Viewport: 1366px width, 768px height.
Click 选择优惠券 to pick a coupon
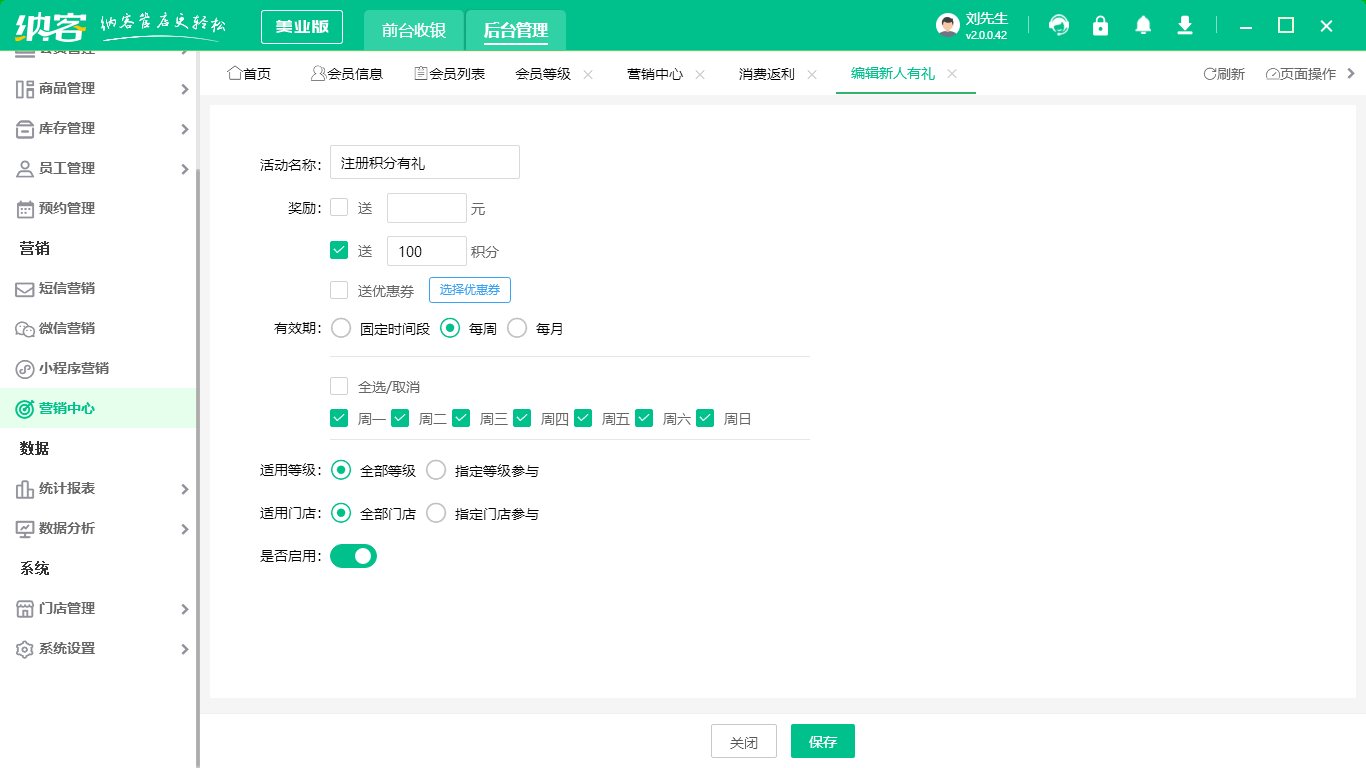click(468, 290)
